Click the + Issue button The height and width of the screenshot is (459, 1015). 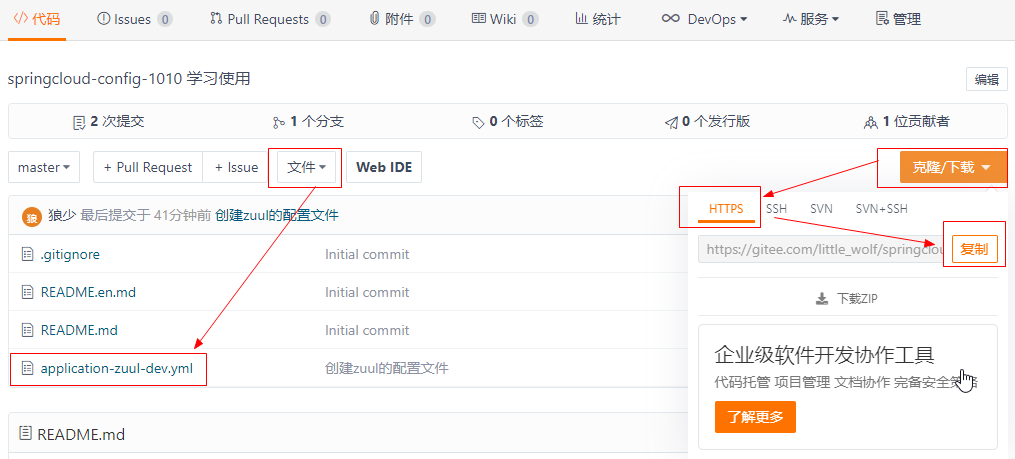[x=236, y=167]
